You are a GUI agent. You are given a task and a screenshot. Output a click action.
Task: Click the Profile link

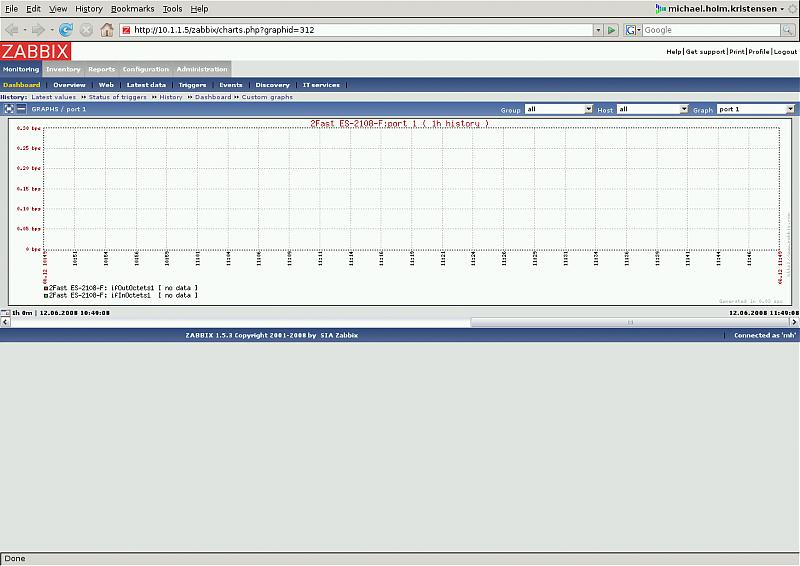pos(759,52)
